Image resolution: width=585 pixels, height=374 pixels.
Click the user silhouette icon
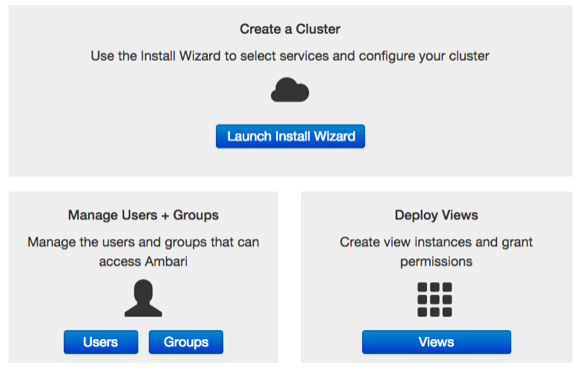tap(143, 298)
